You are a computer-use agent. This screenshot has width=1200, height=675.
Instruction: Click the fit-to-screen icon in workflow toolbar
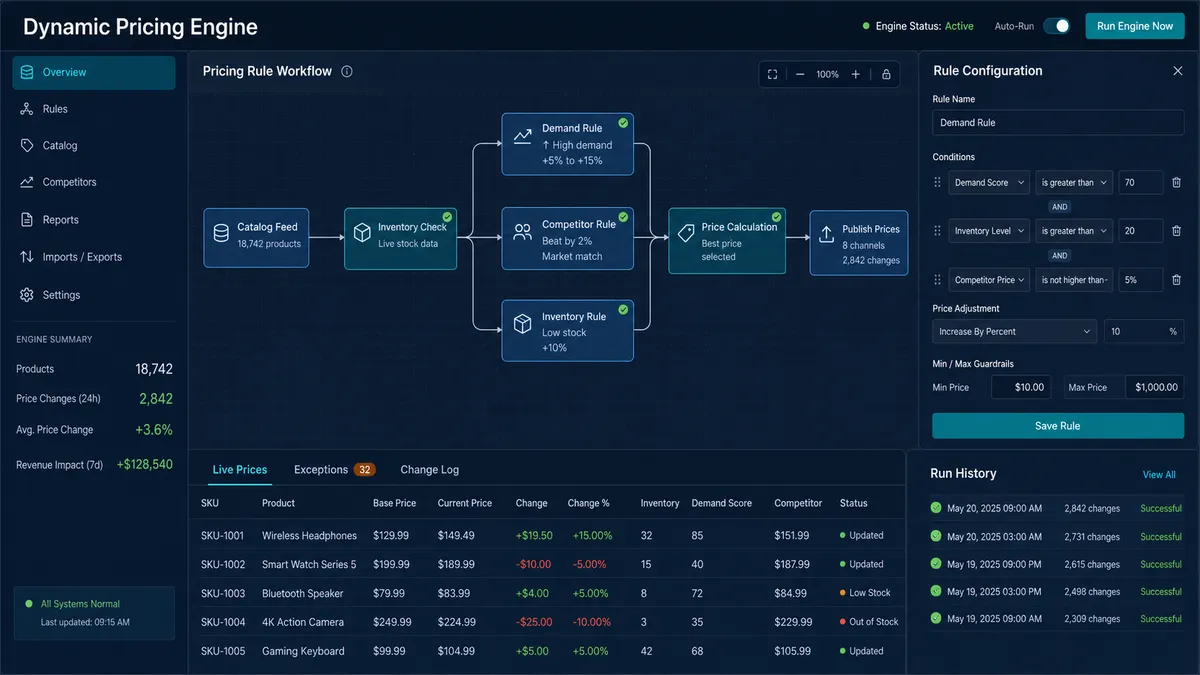tap(772, 74)
